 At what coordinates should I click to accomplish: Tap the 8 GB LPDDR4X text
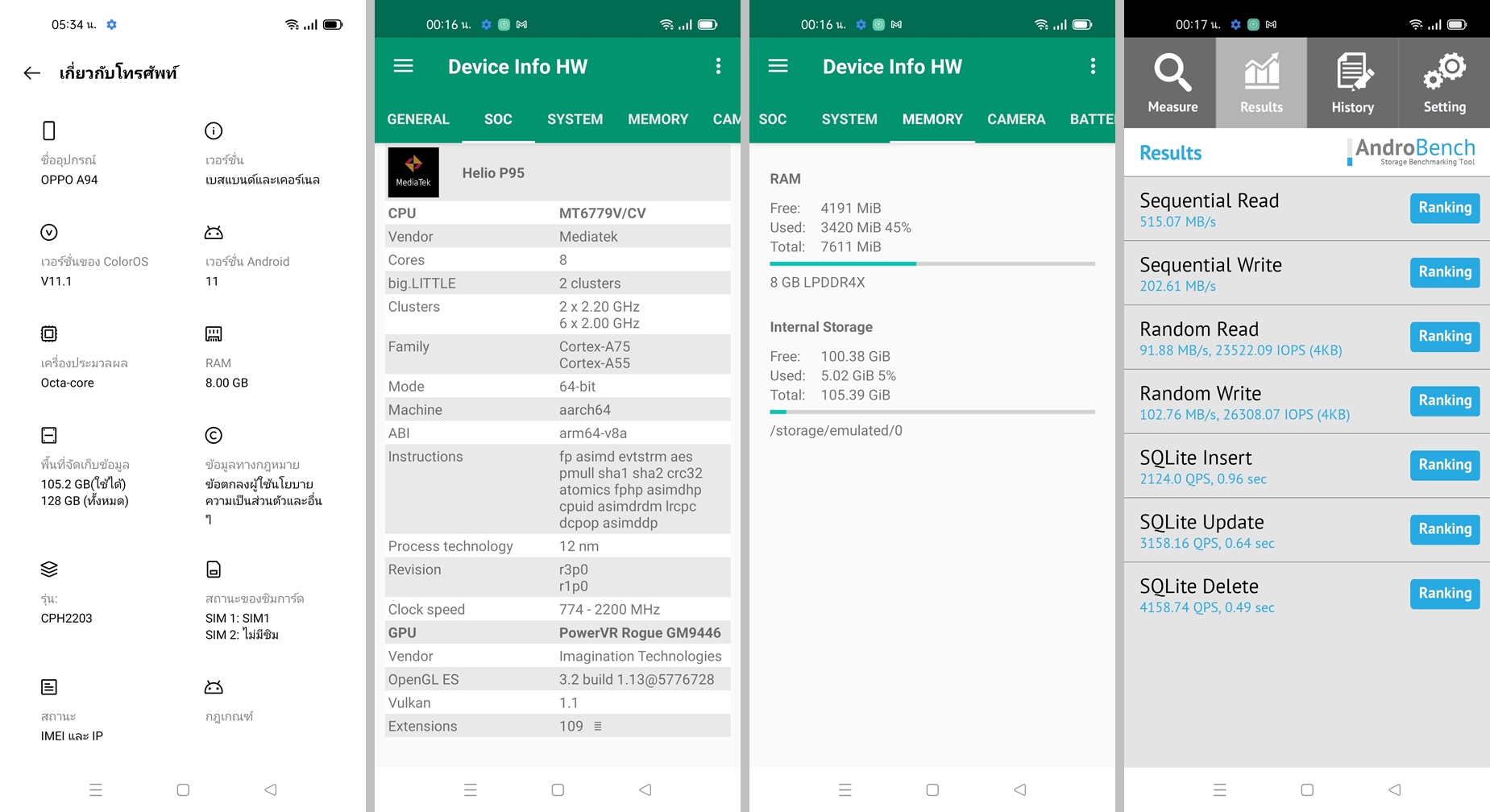click(x=817, y=283)
